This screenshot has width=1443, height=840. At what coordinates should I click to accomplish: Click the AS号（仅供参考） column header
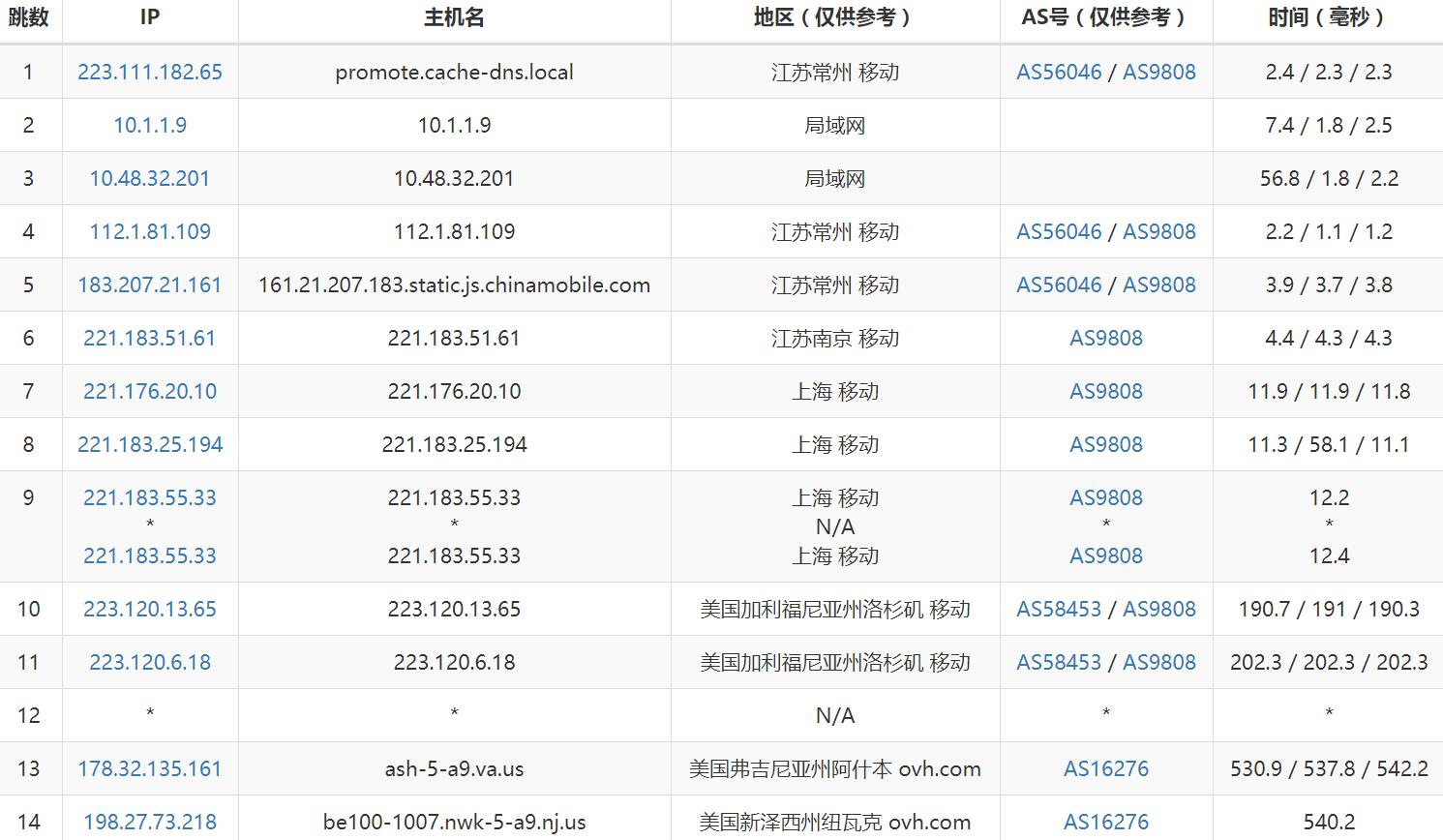(x=1106, y=17)
